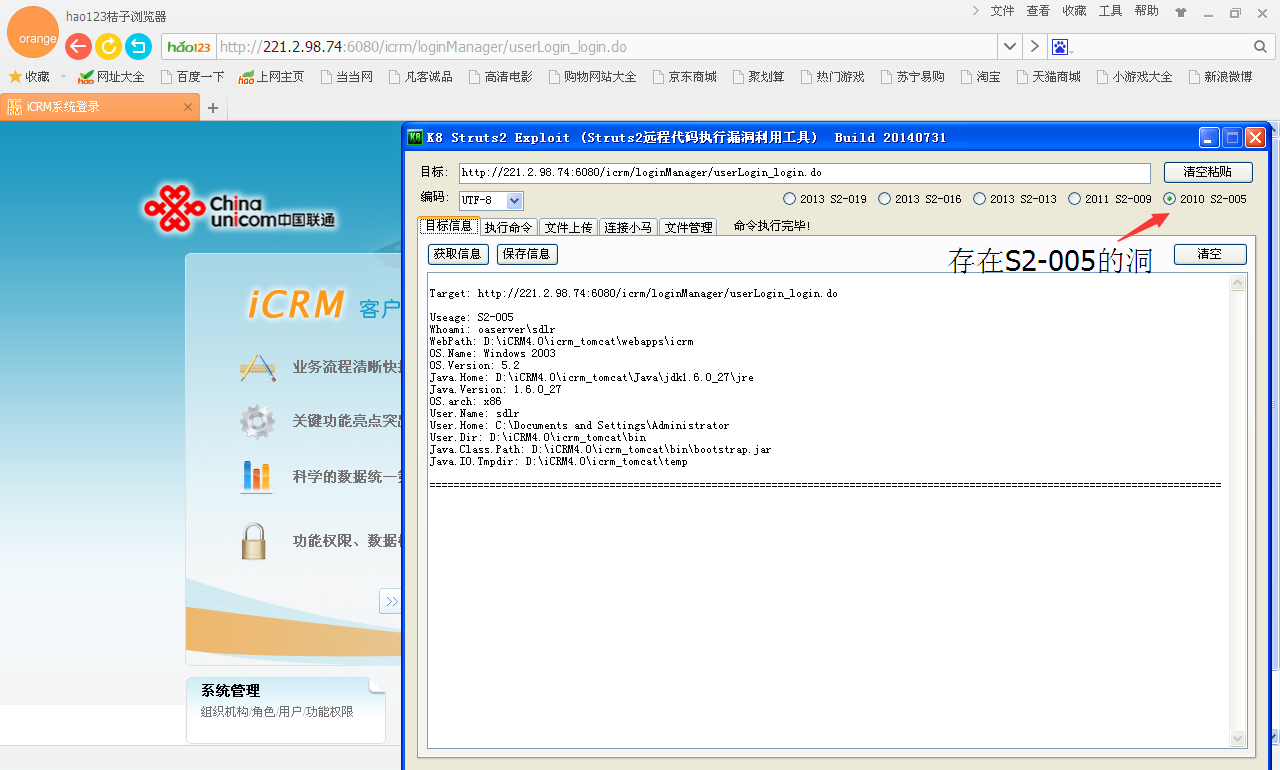Open the 百度一下 bookmark
Viewport: 1280px width, 770px height.
[192, 76]
